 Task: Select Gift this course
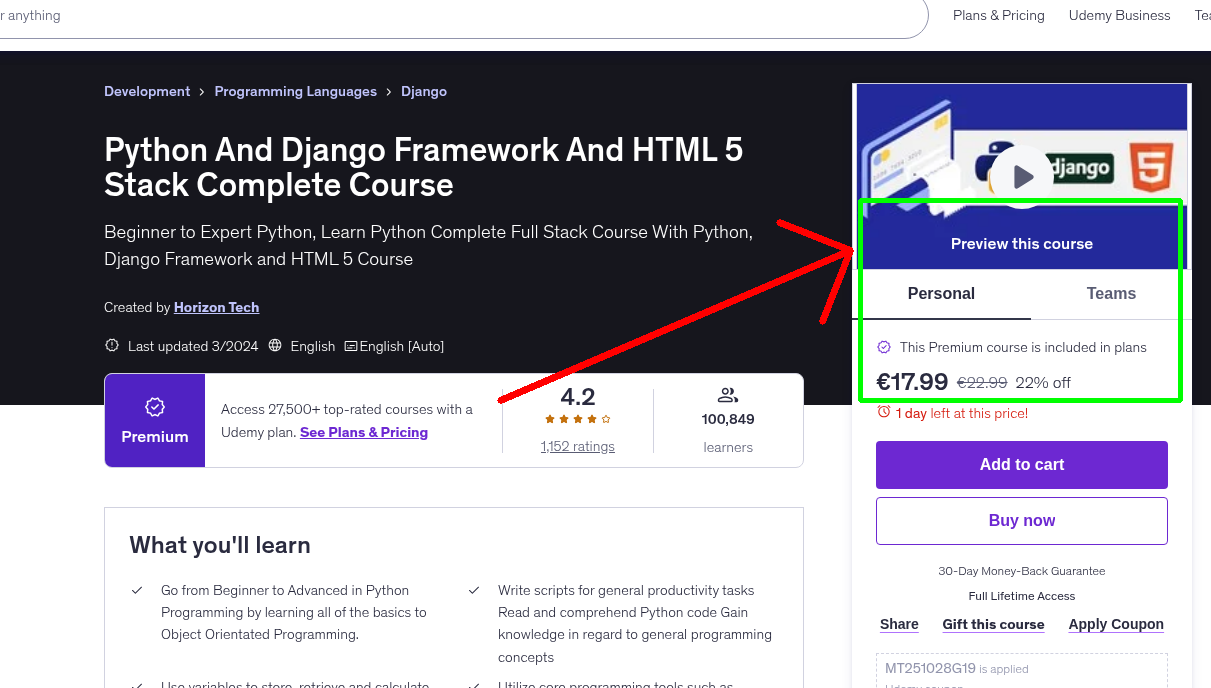(x=993, y=623)
